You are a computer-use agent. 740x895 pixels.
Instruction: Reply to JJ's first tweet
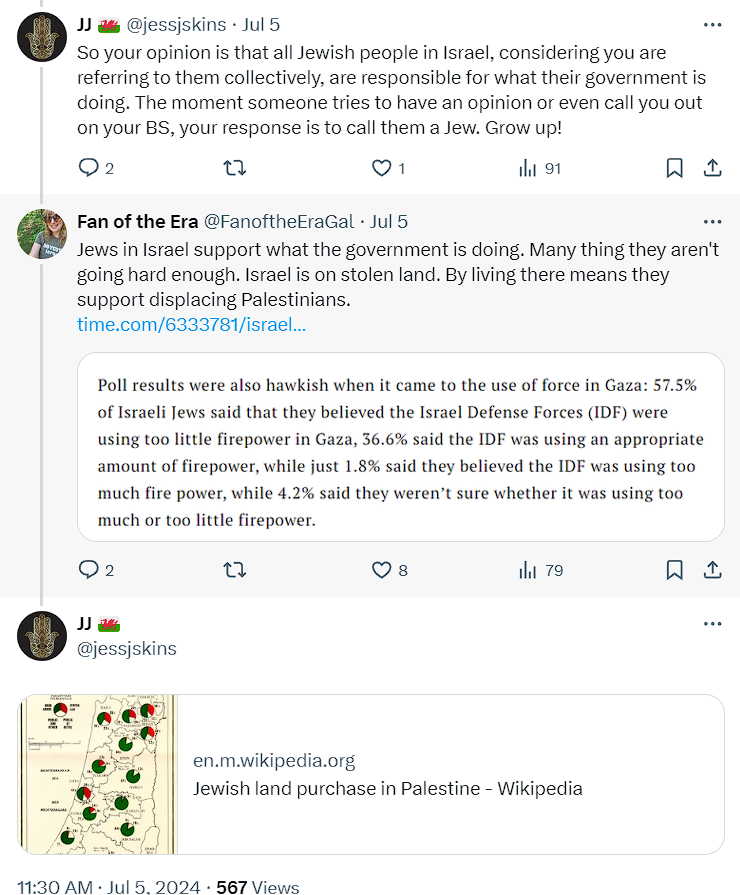tap(89, 168)
